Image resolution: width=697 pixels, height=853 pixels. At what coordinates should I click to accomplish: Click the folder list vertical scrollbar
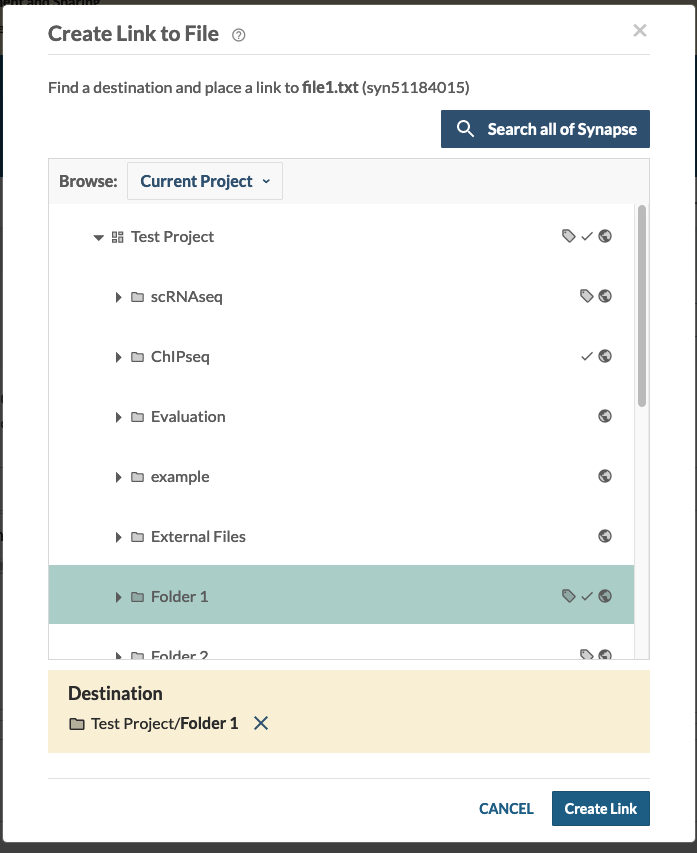tap(641, 305)
